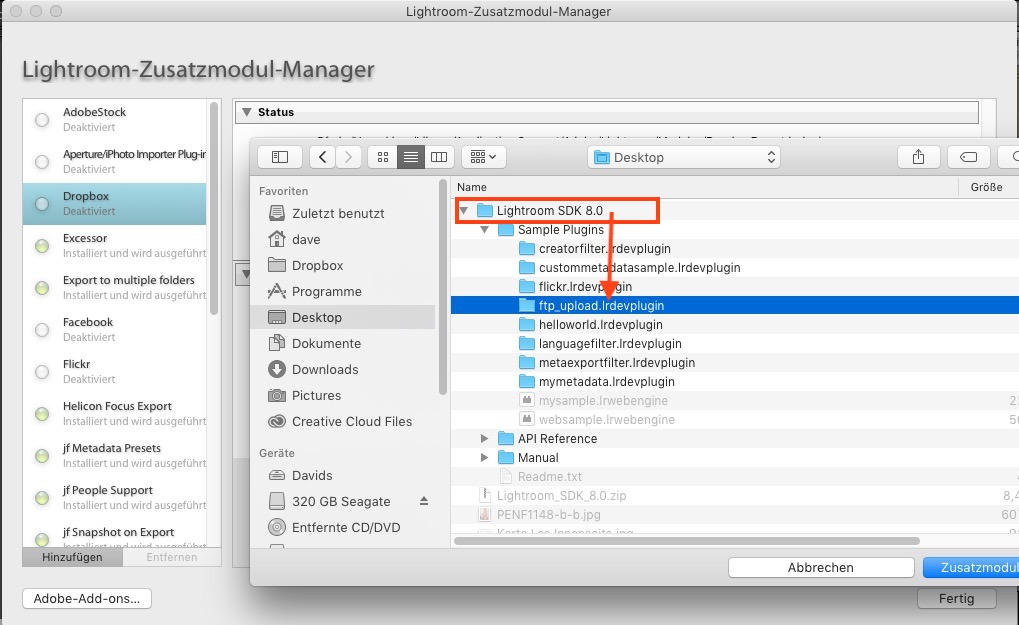Select Desktop in the sidebar
Screen dimensions: 1019x625
tap(342, 317)
